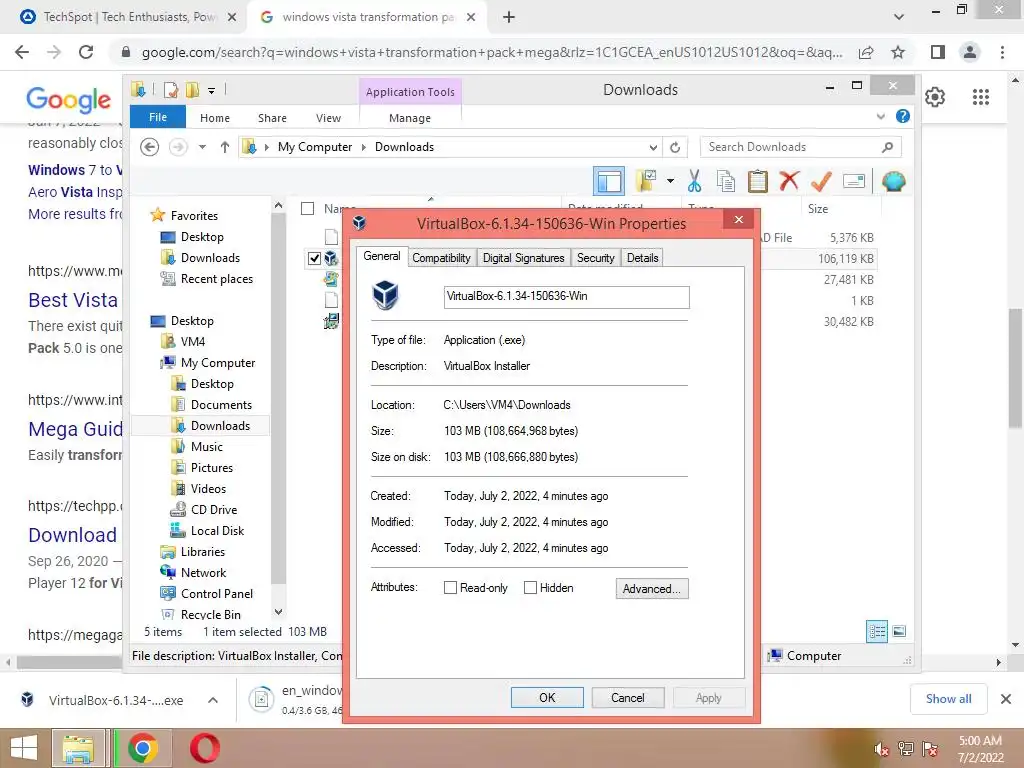The width and height of the screenshot is (1024, 768).
Task: Open Chrome tab search chevron
Action: tap(899, 17)
